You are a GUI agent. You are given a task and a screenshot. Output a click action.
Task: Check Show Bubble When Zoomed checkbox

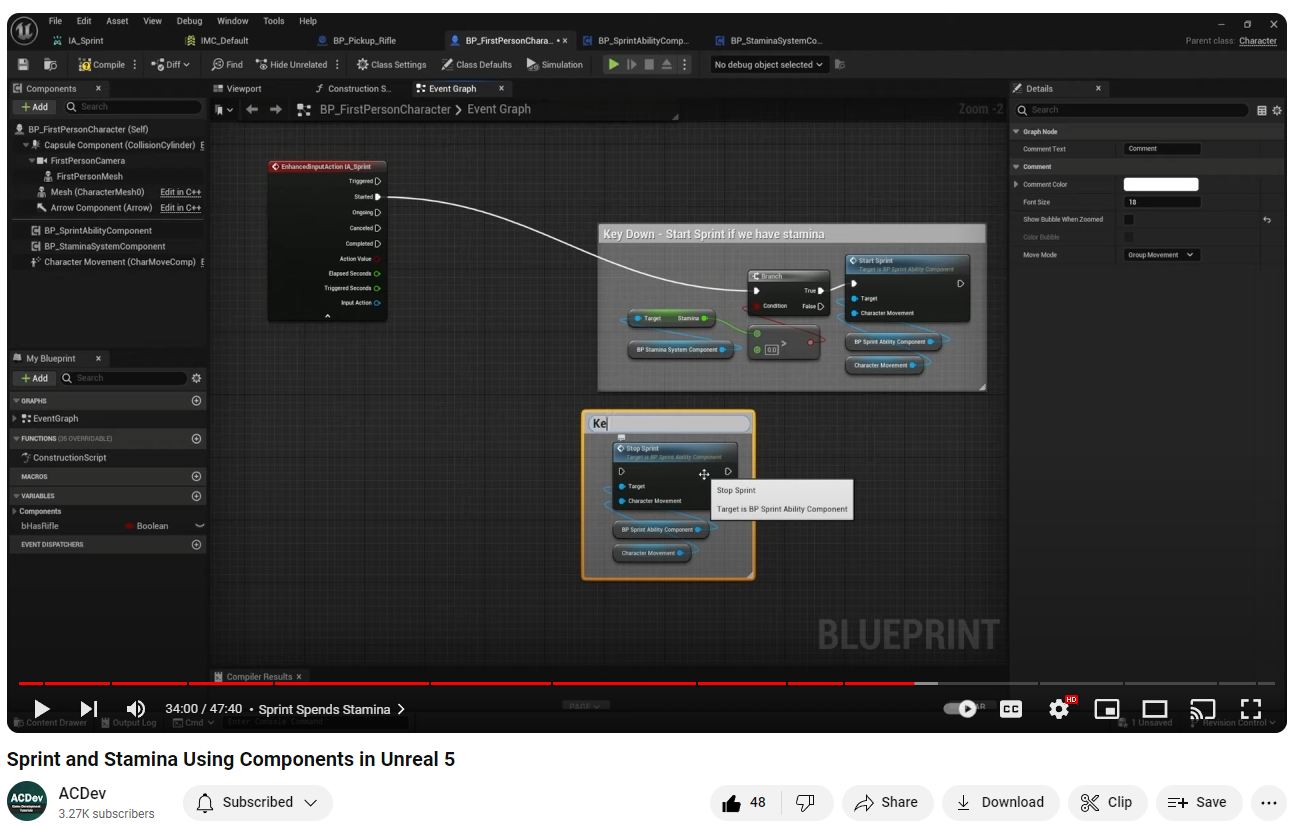1129,219
